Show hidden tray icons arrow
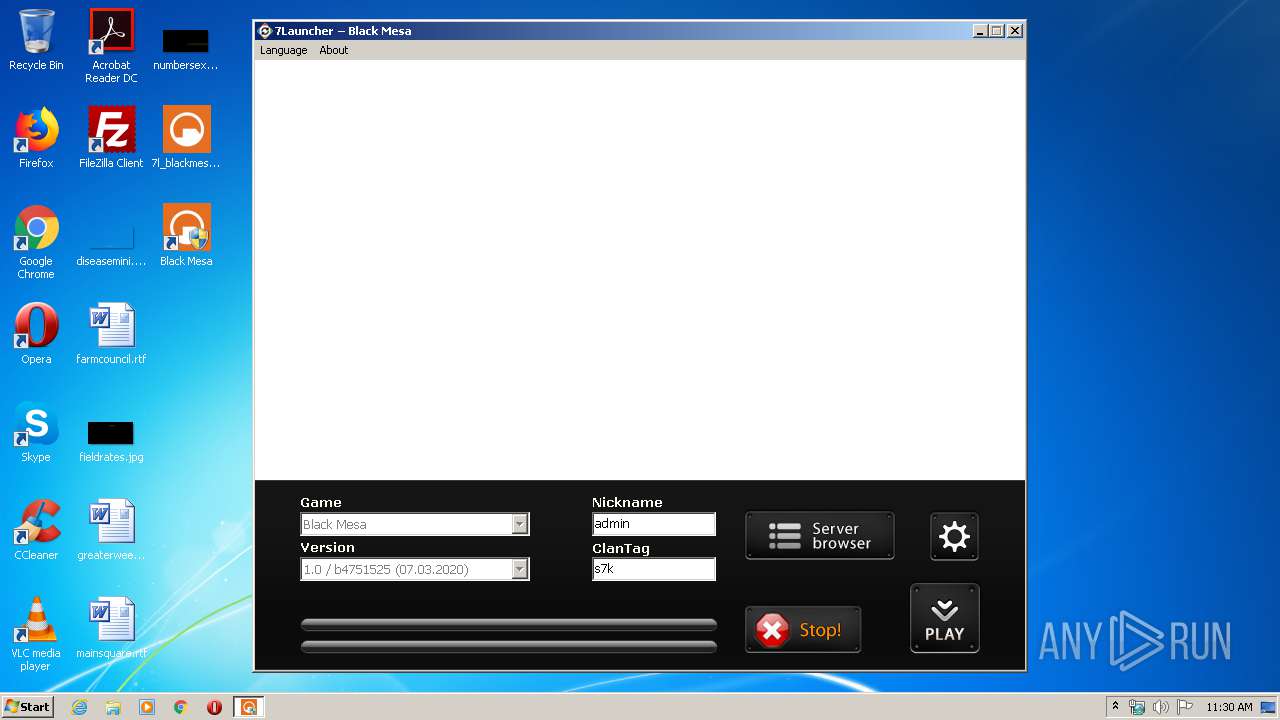The image size is (1280, 720). click(1115, 706)
